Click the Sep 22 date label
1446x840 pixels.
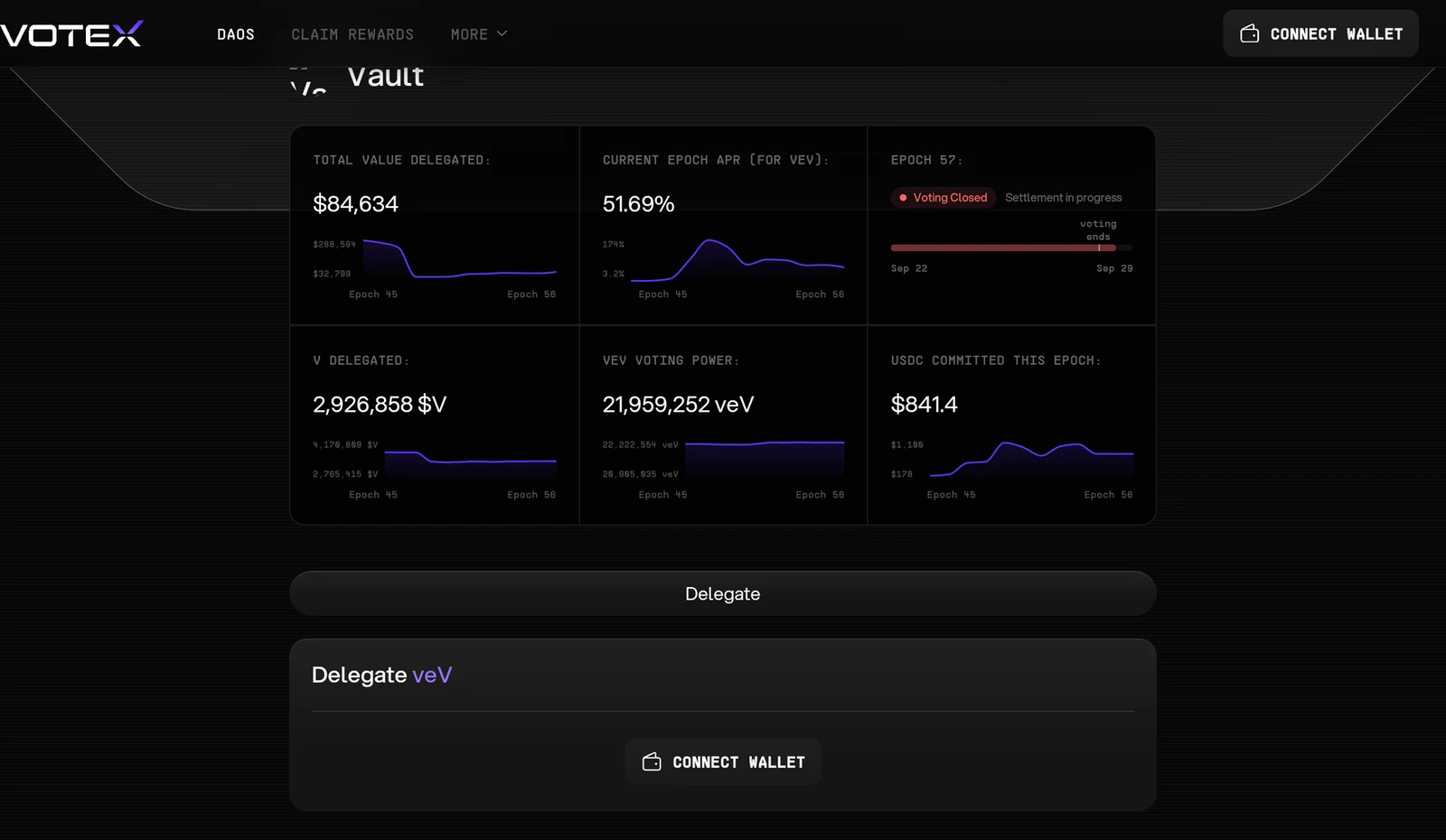click(909, 268)
